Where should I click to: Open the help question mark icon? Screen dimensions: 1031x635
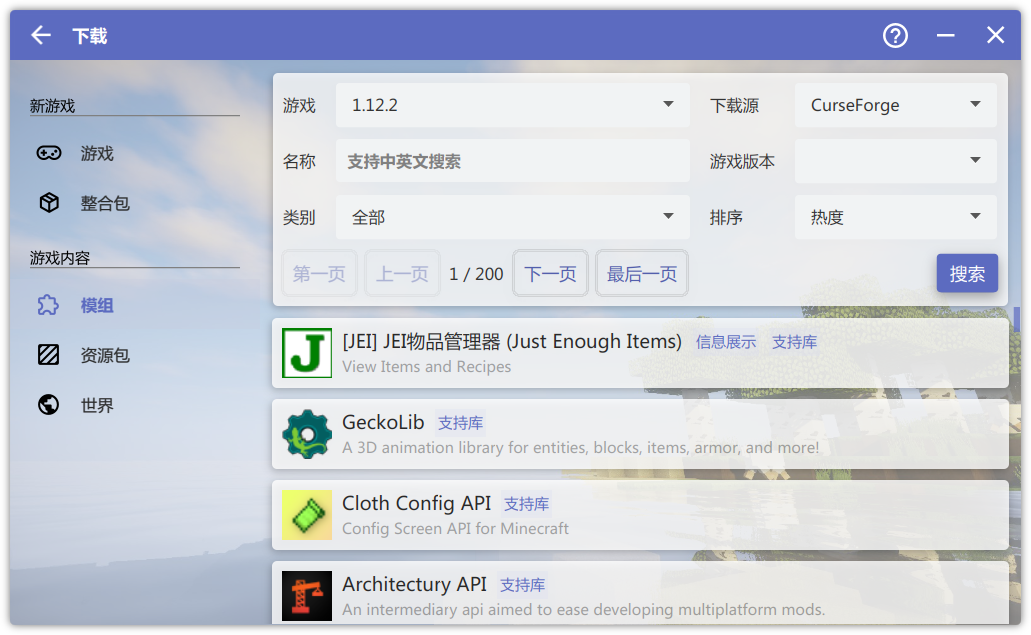coord(895,36)
